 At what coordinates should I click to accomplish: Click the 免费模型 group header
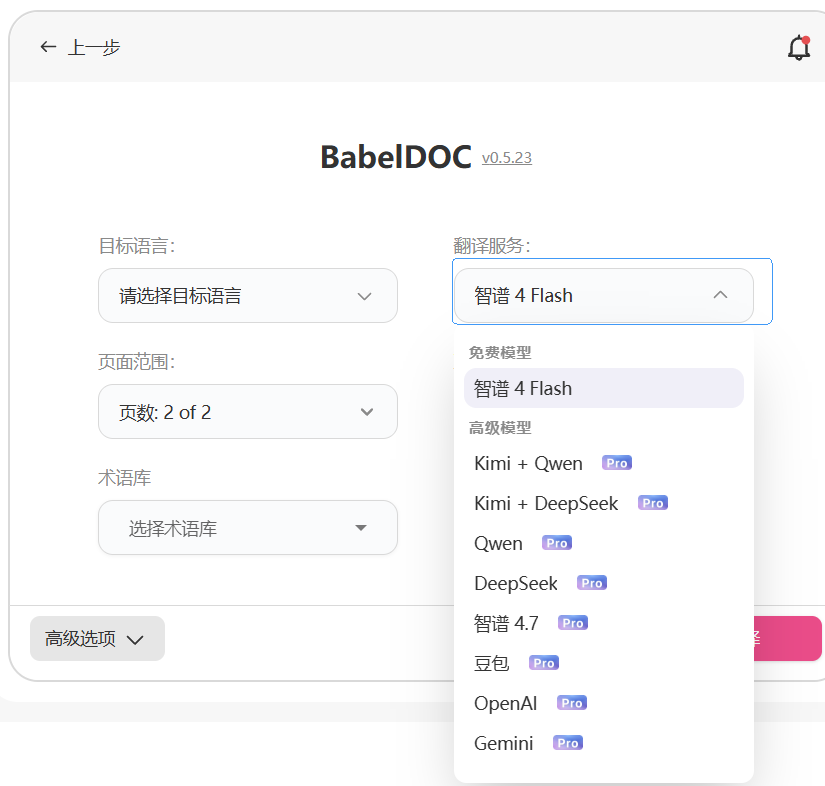[x=500, y=352]
